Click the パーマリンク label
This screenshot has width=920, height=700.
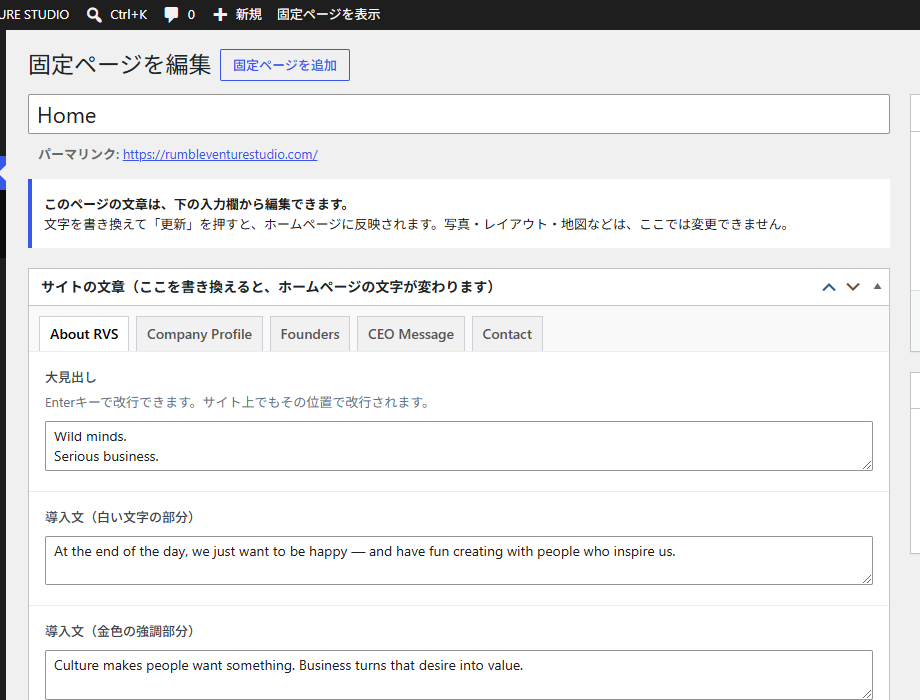click(79, 154)
